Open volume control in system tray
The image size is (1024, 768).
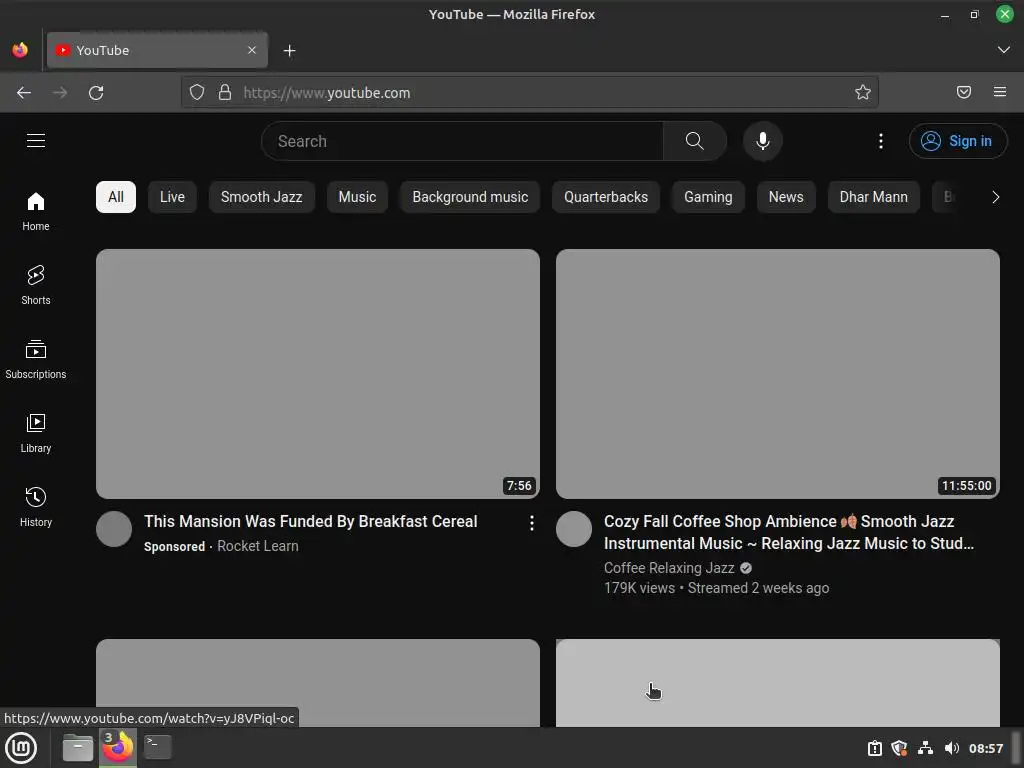point(952,748)
